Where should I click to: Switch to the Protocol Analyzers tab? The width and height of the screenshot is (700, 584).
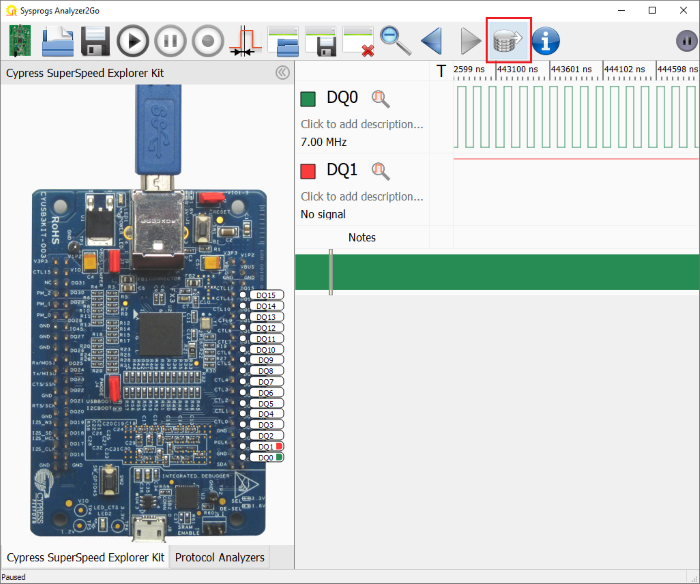coord(220,557)
